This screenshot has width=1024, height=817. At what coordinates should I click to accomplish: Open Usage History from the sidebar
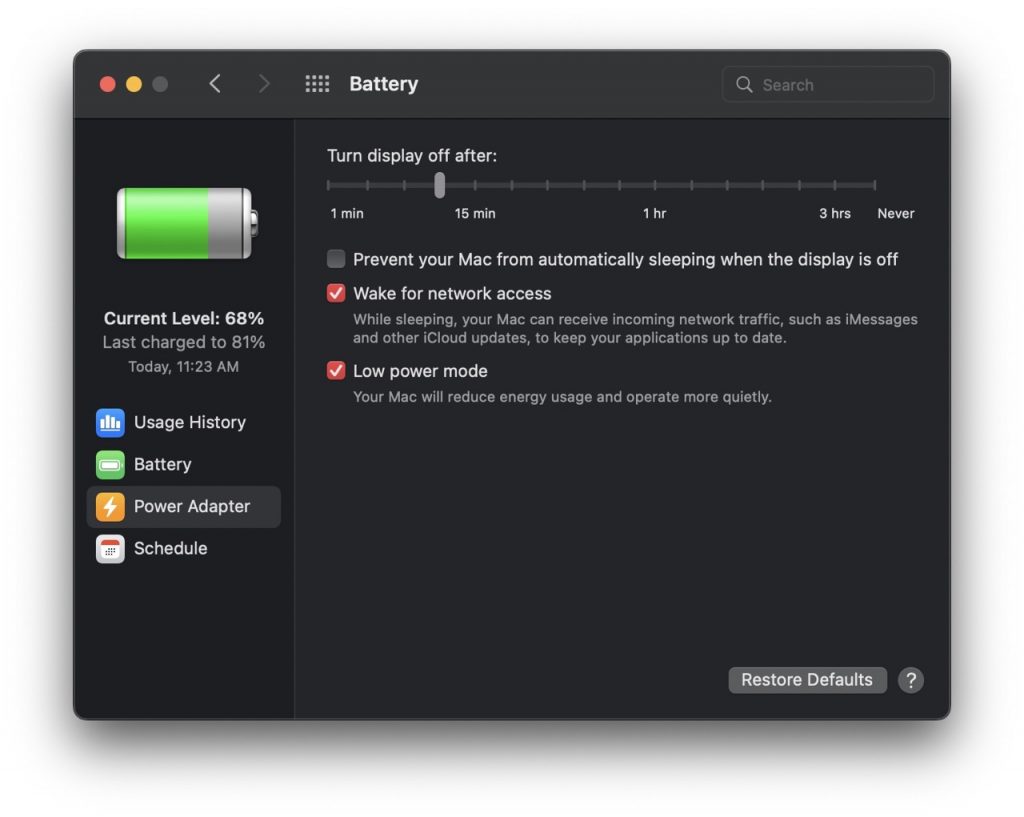click(x=190, y=422)
